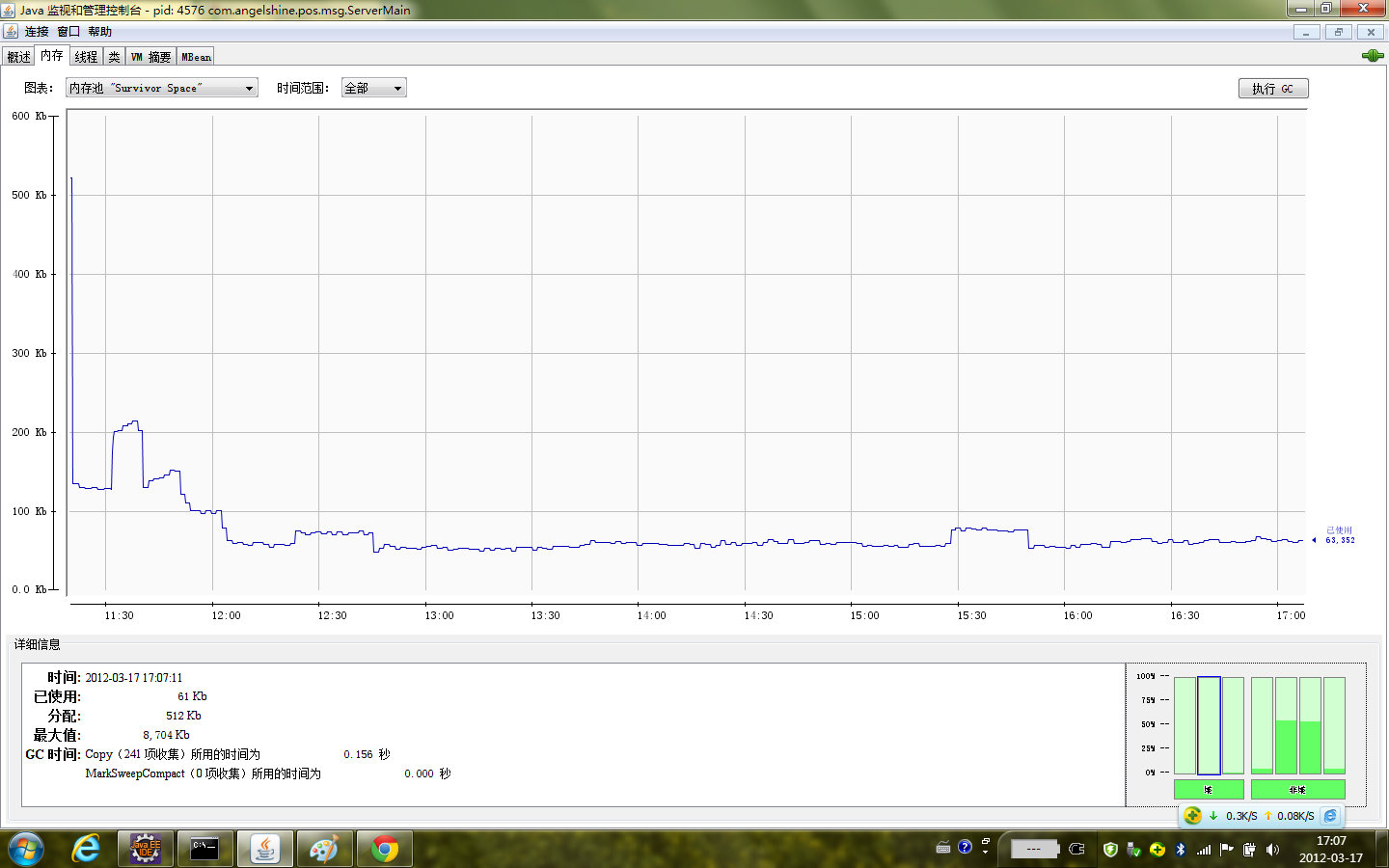Select the blue-outlined heap pool bar
Screen dimensions: 1389x868
point(1209,725)
